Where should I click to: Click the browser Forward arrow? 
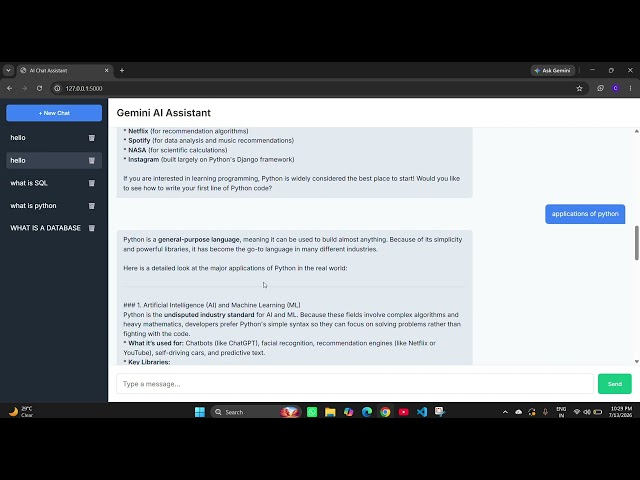pyautogui.click(x=24, y=88)
